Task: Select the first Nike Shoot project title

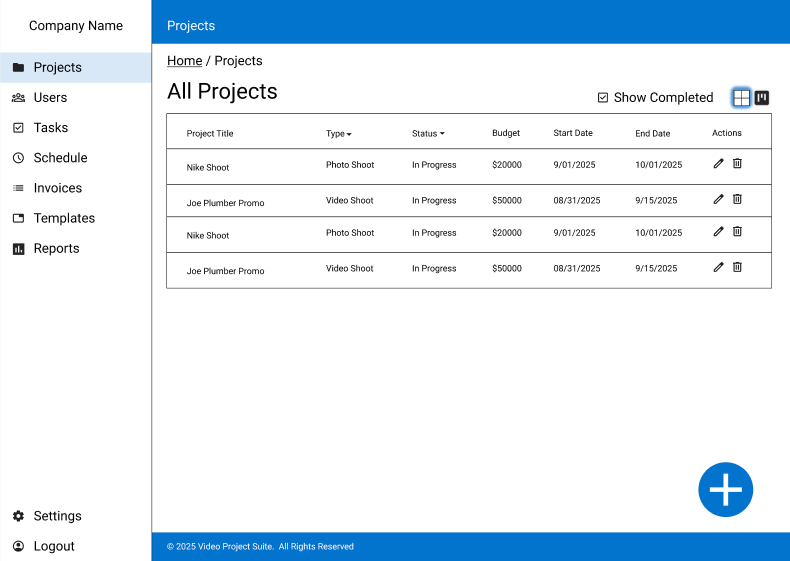Action: [208, 167]
